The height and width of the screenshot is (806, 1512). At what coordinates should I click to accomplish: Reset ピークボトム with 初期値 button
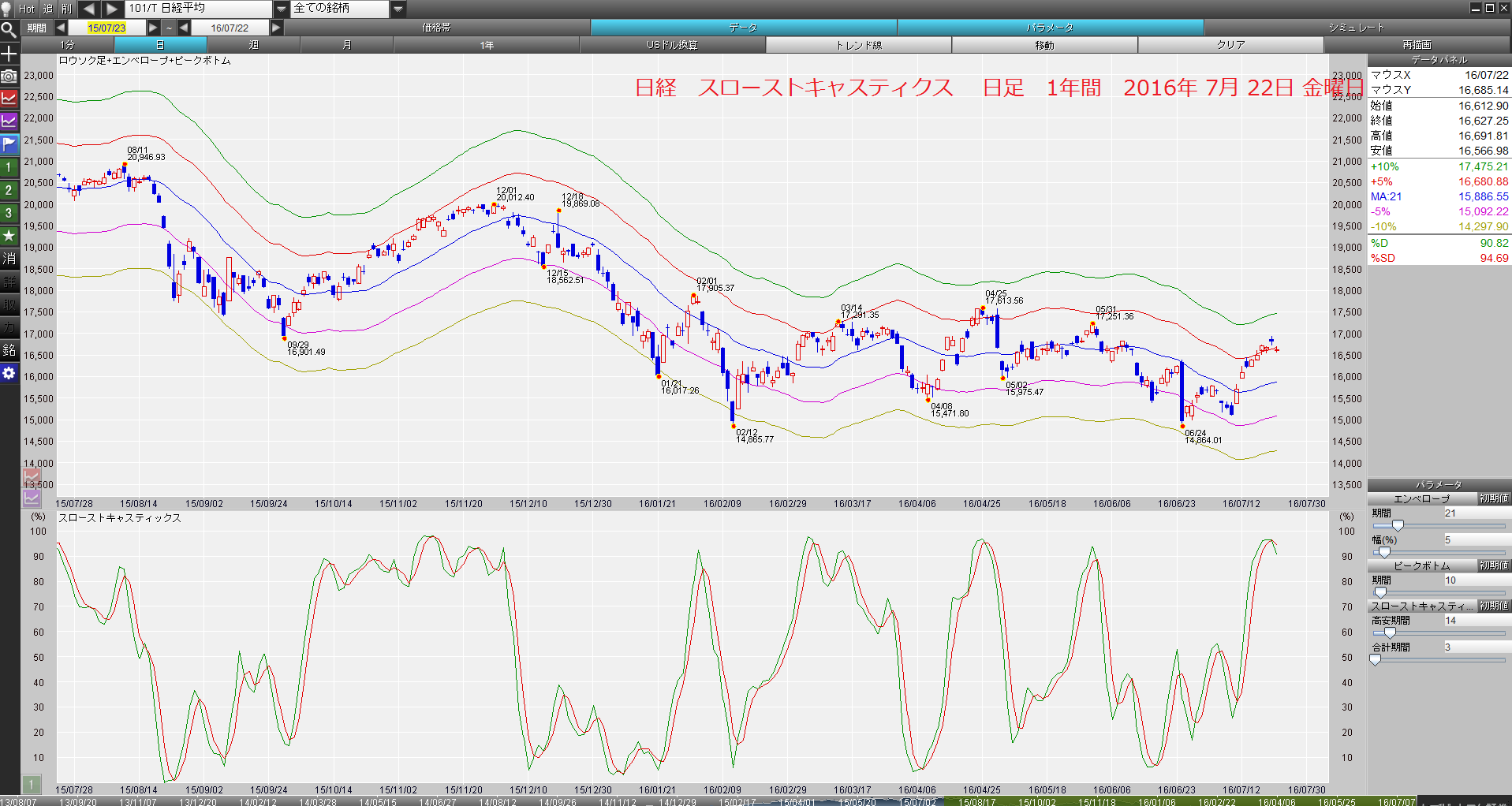click(x=1494, y=565)
